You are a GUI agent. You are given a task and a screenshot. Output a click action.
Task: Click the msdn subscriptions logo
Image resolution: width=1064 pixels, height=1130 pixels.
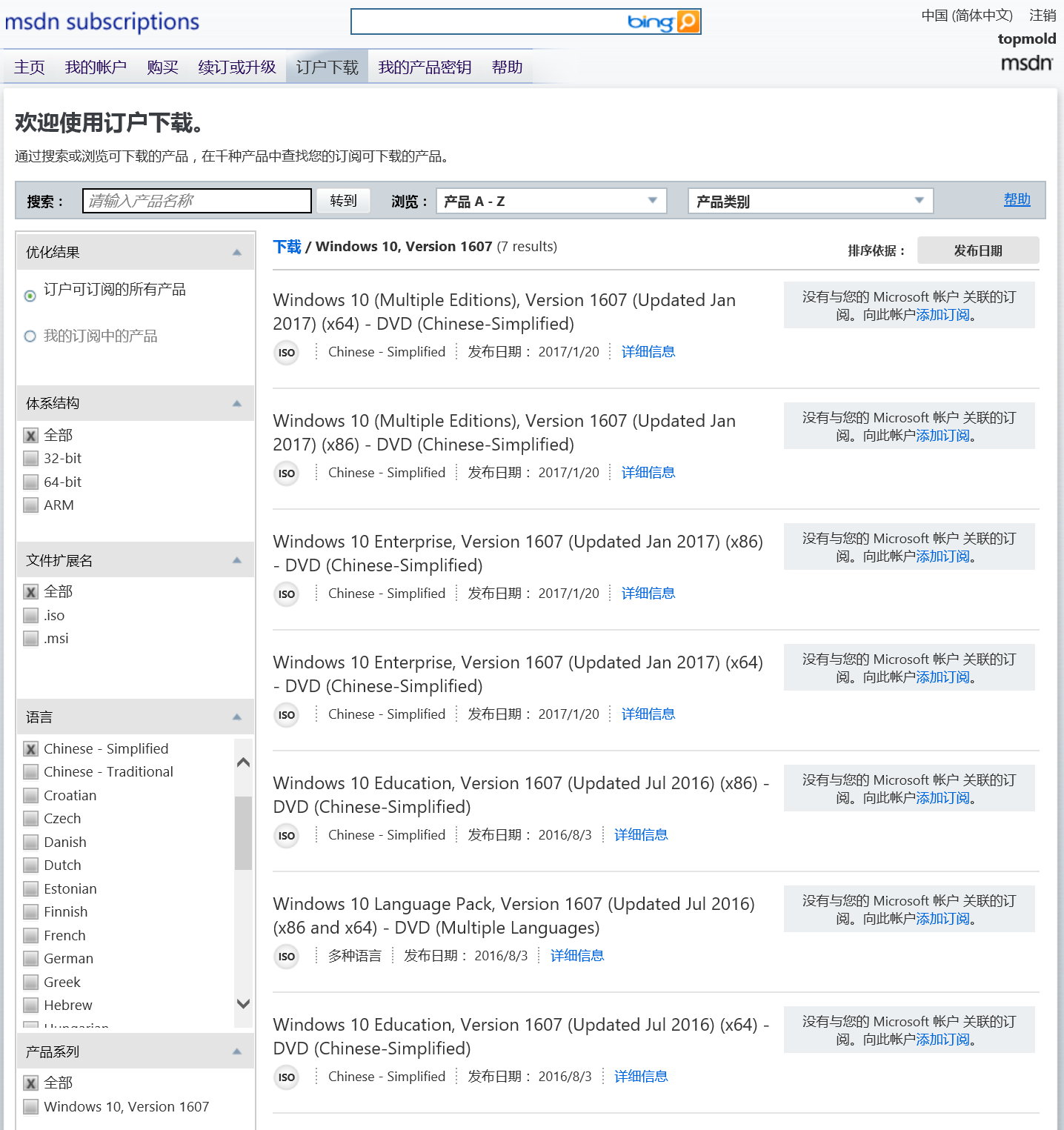tap(102, 21)
